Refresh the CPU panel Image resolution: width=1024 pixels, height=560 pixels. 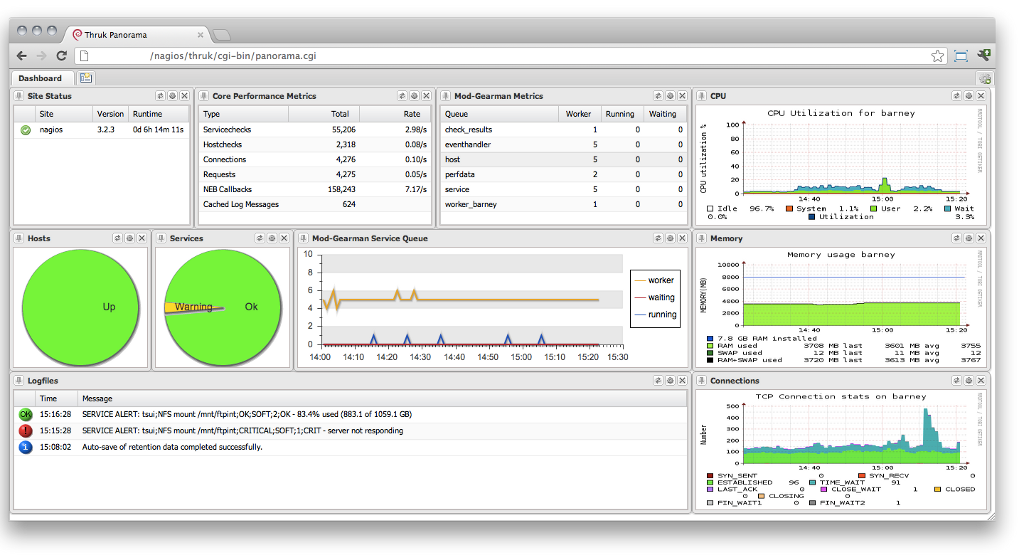[x=957, y=96]
